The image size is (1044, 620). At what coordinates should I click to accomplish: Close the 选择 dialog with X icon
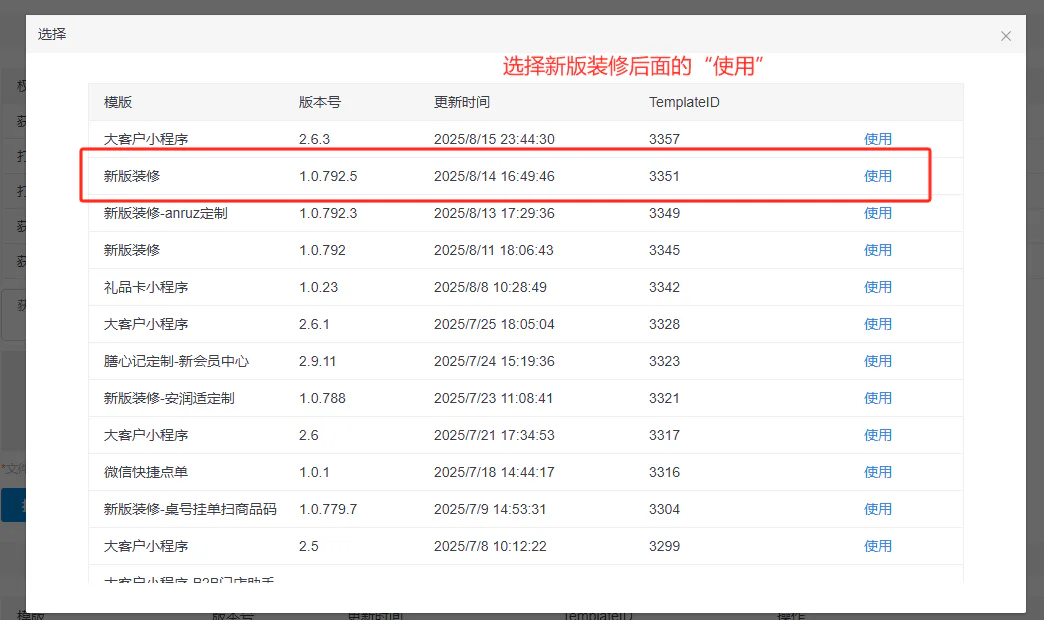[1005, 36]
